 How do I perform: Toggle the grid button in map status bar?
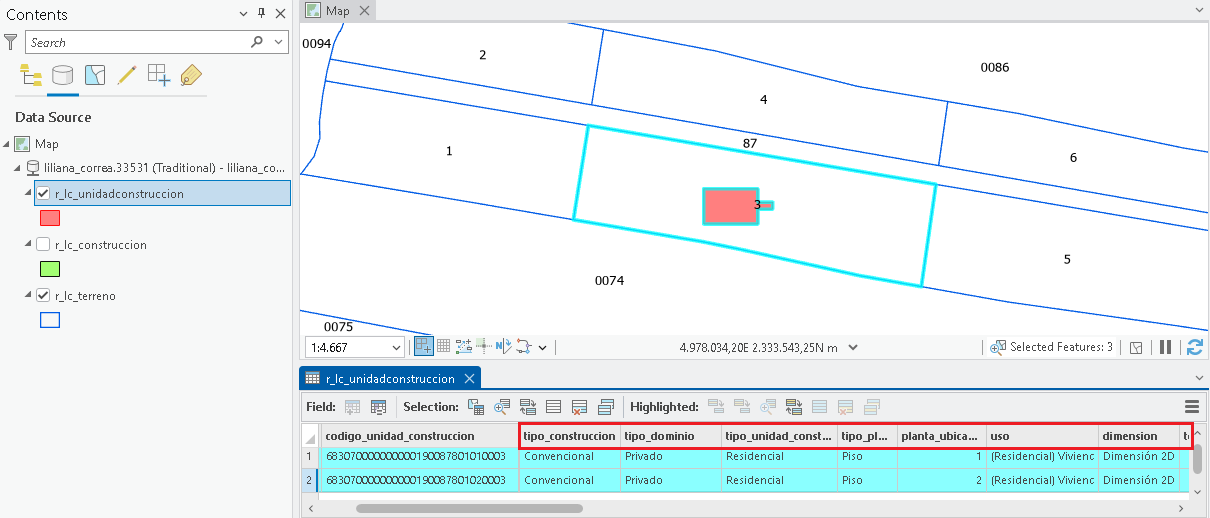[x=444, y=347]
